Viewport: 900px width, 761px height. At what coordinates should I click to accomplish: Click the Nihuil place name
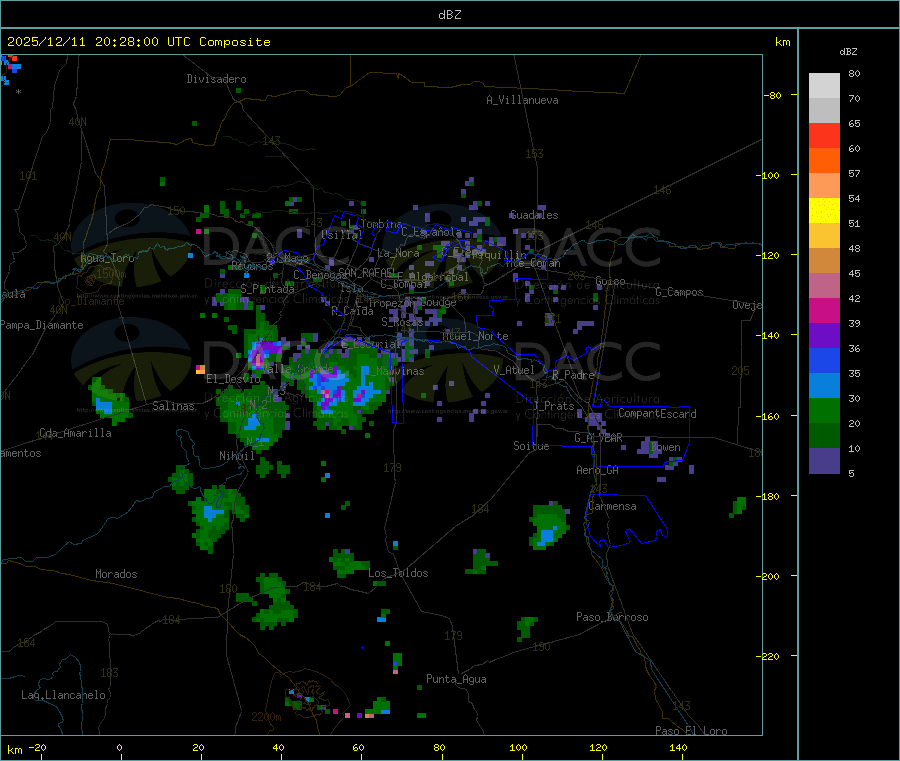pos(236,456)
